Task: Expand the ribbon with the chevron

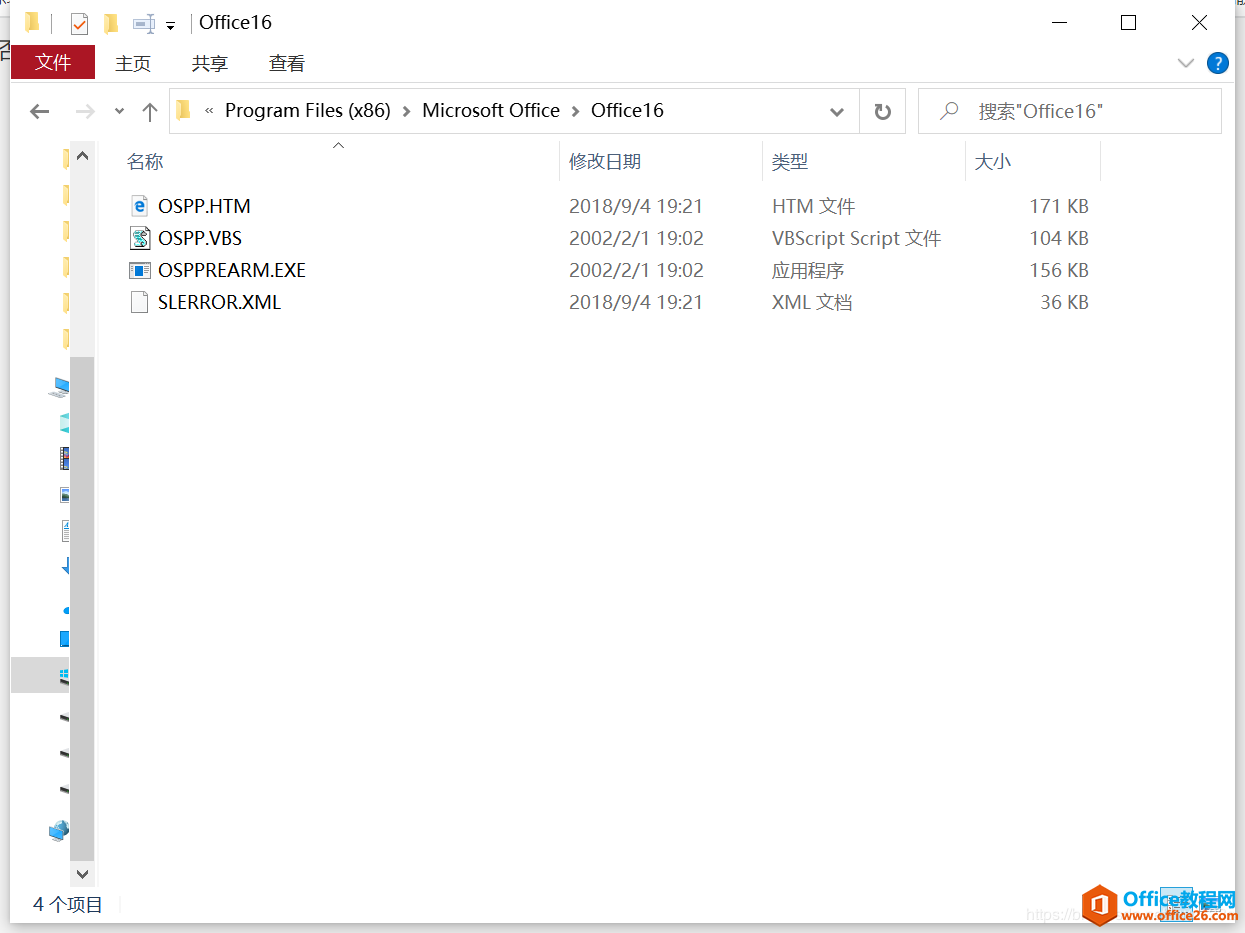Action: pos(1186,63)
